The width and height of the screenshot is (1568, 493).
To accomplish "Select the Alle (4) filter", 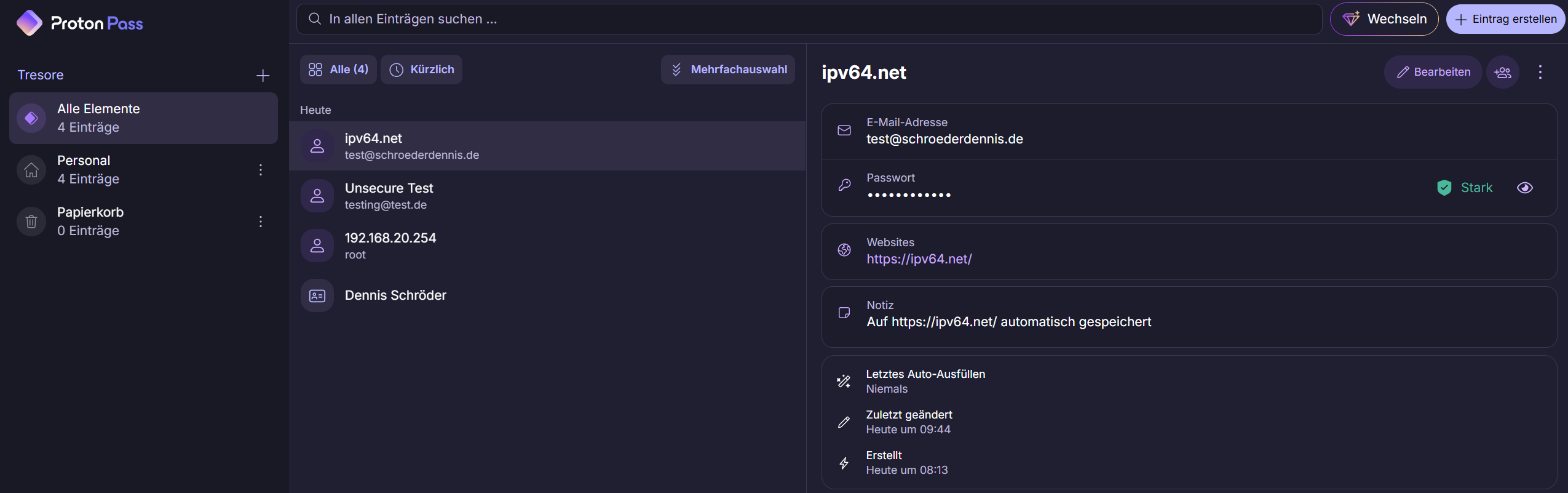I will tap(338, 70).
